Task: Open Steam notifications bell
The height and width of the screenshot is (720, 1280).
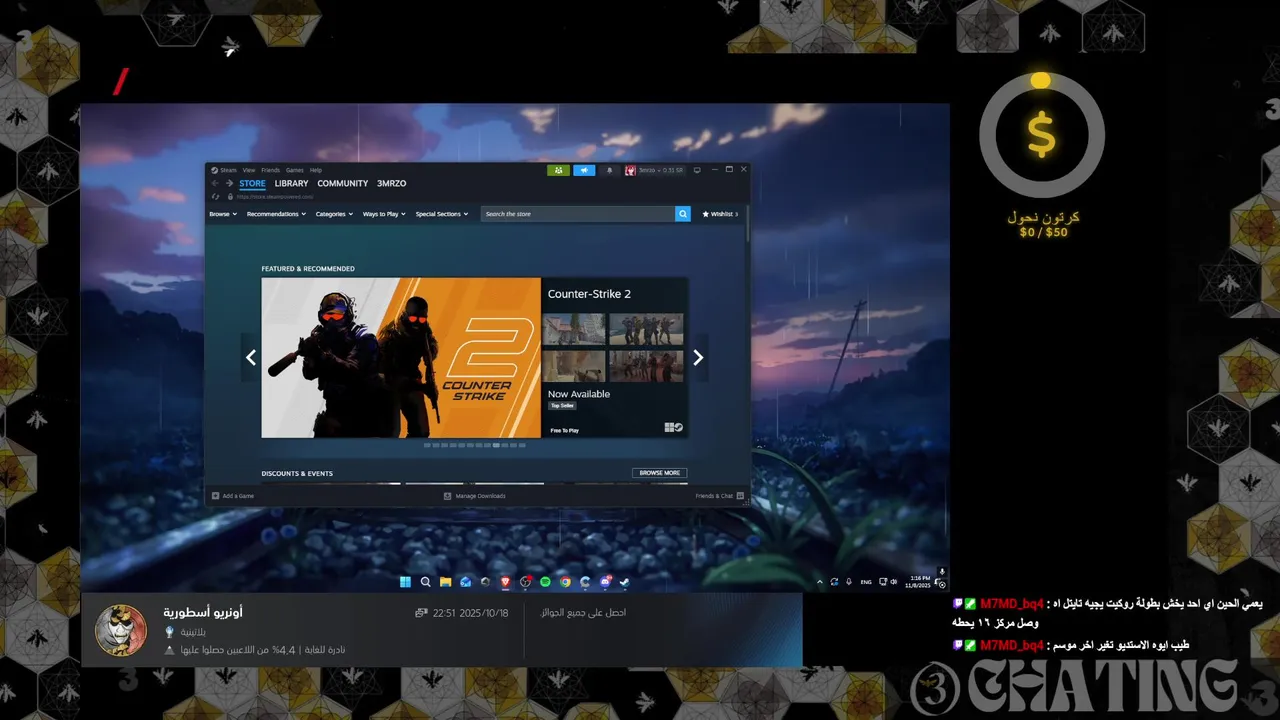Action: pyautogui.click(x=609, y=170)
